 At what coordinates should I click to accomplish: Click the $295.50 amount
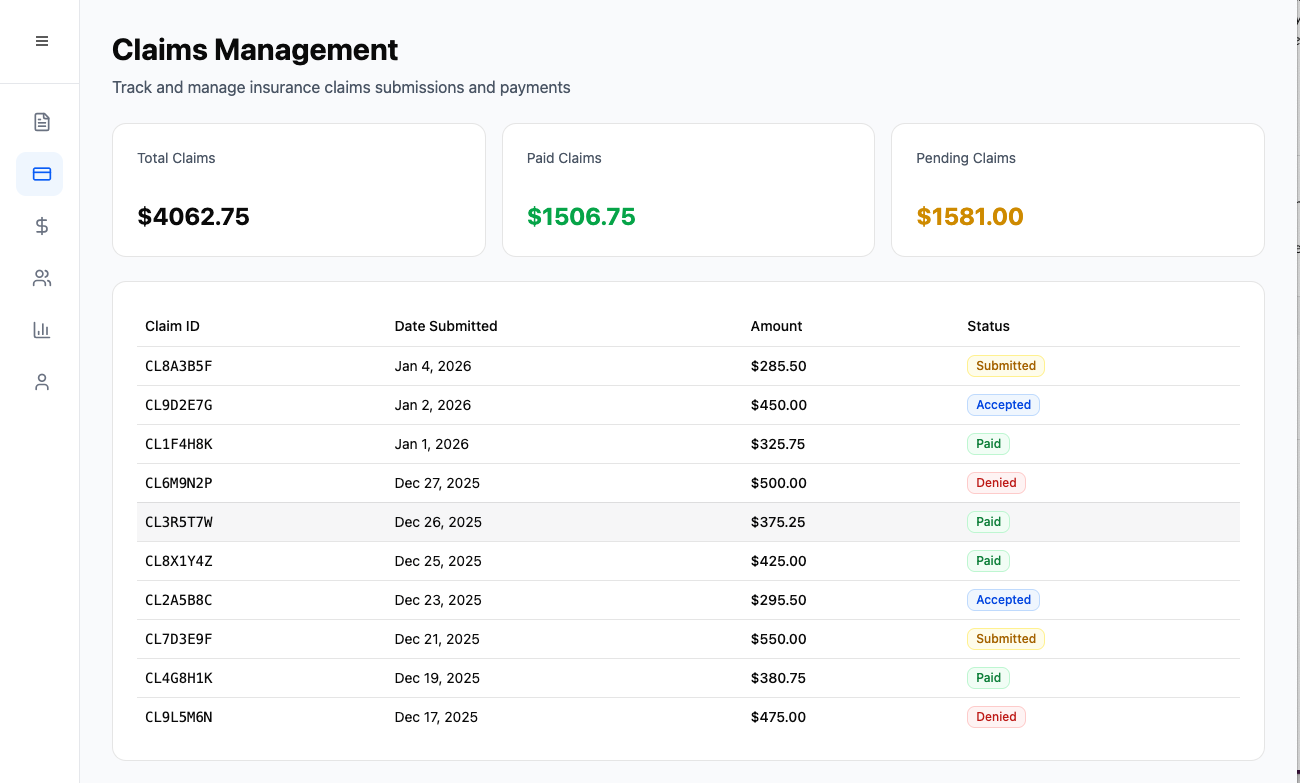click(779, 600)
